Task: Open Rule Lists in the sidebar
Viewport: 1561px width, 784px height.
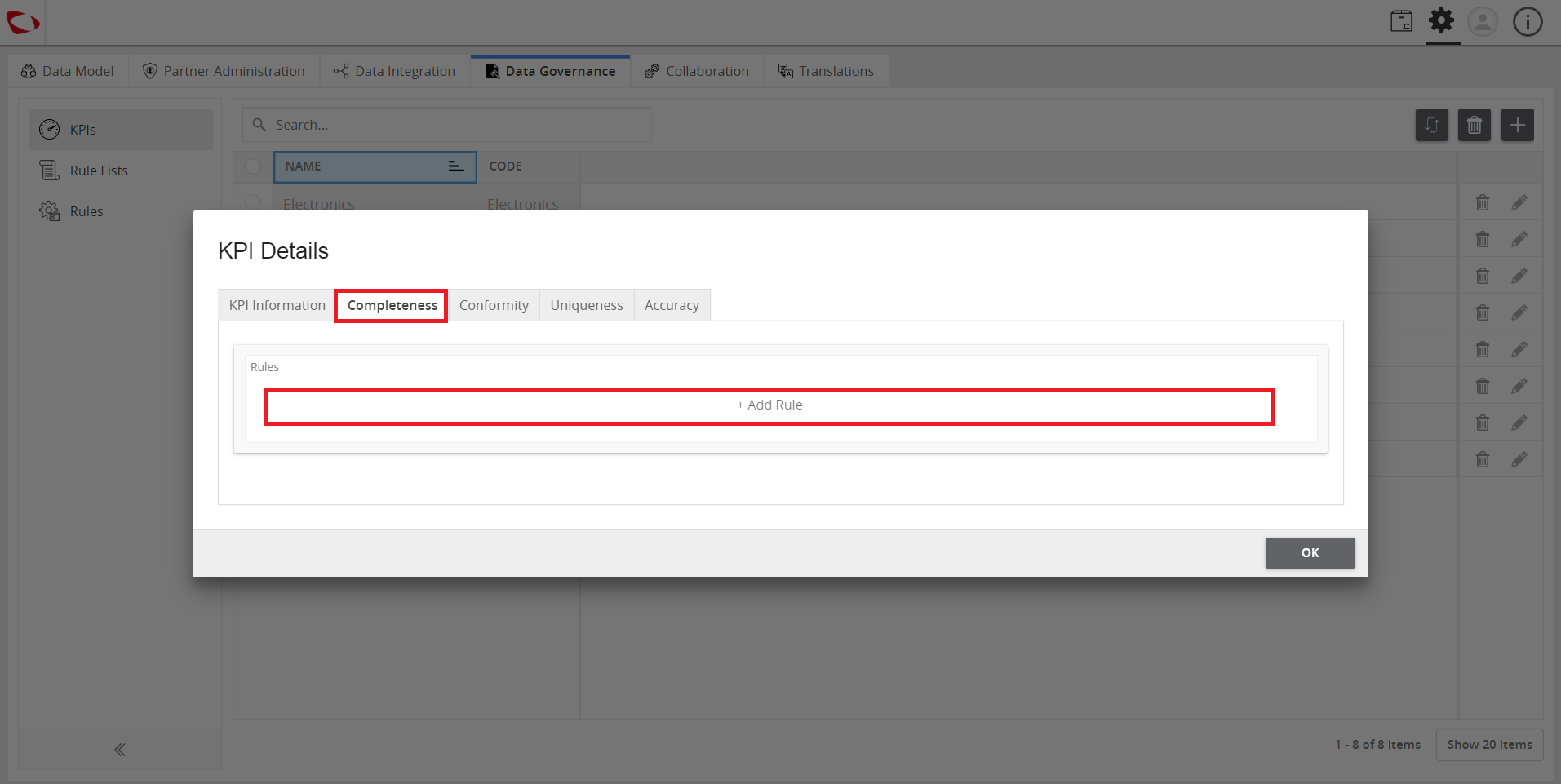Action: coord(121,171)
